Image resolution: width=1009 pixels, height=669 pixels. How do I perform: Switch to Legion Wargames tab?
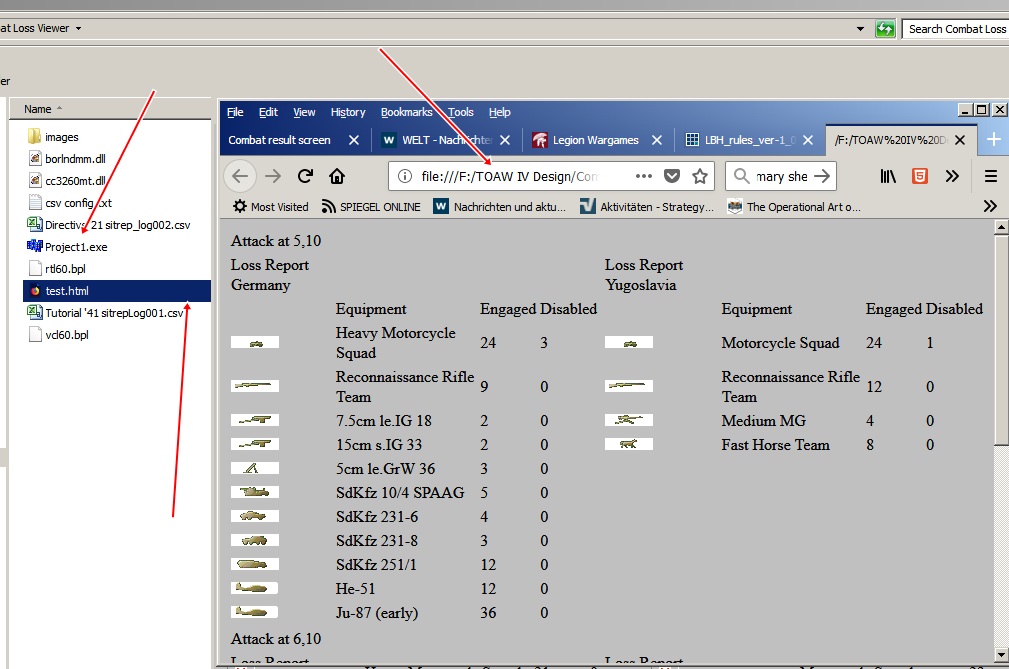(597, 140)
